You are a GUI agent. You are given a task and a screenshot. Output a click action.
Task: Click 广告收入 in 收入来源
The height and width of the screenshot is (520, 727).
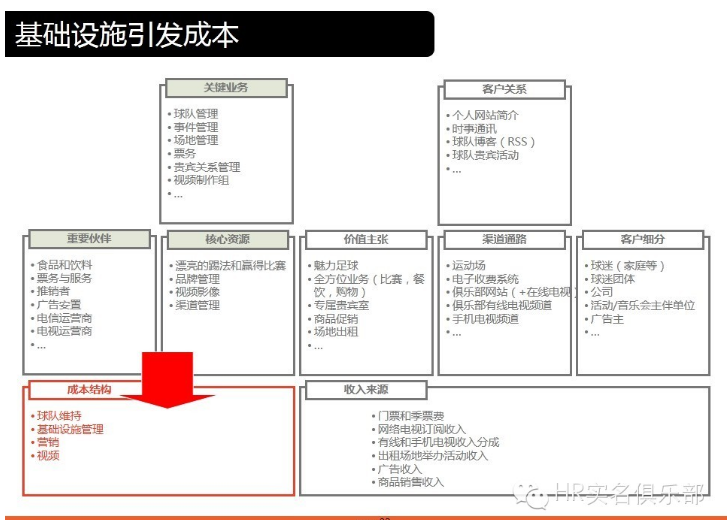point(400,469)
